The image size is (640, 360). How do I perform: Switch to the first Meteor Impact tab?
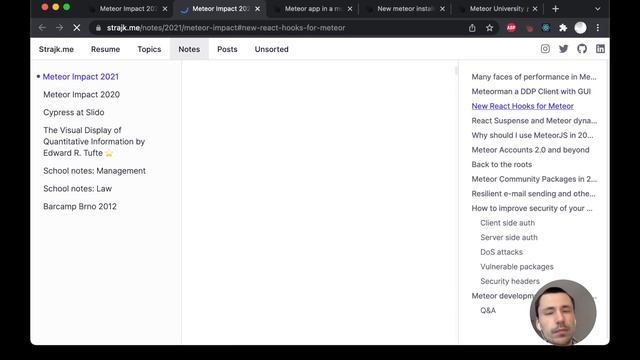coord(127,9)
